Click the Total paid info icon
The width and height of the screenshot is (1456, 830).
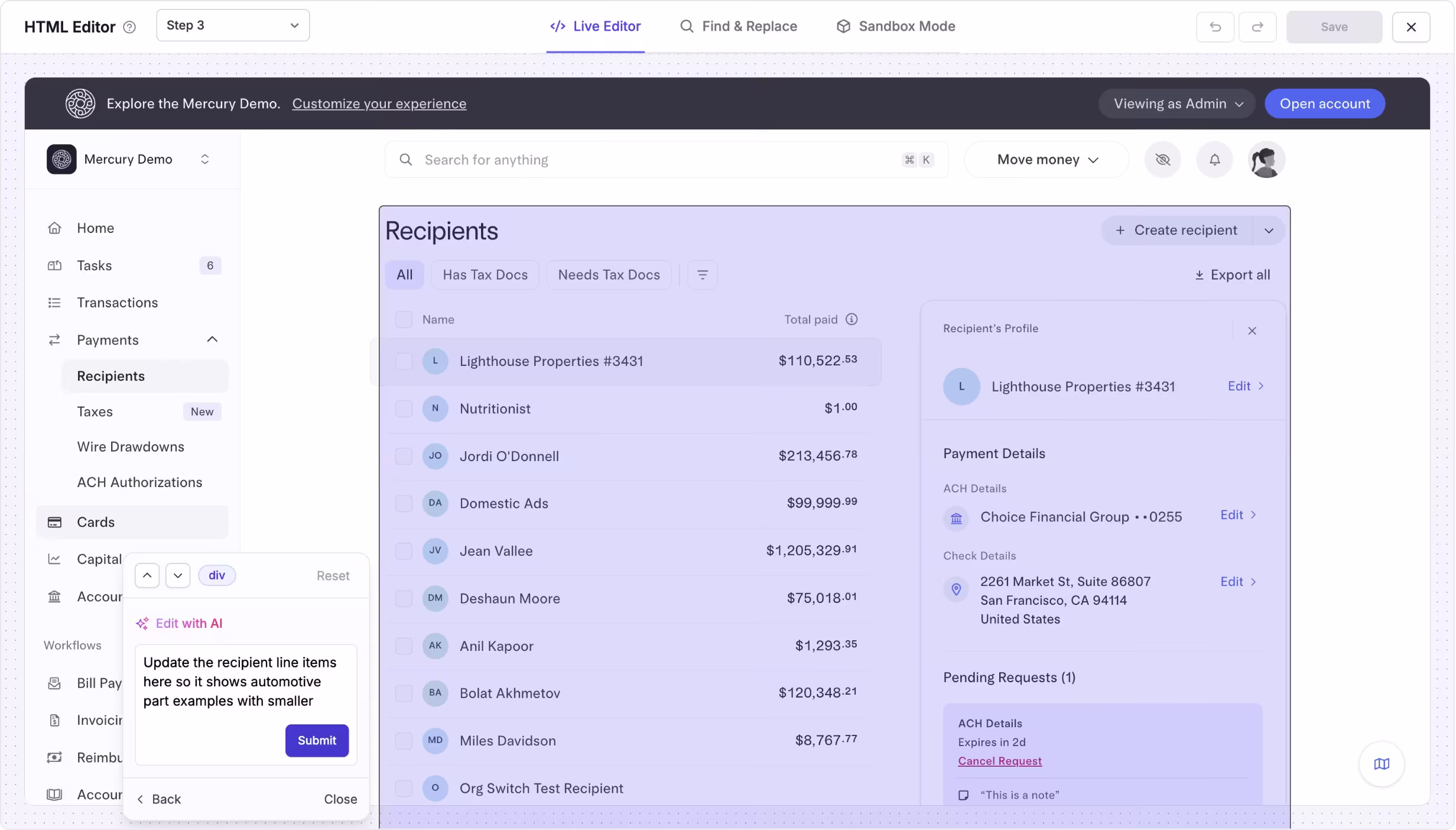pyautogui.click(x=851, y=319)
